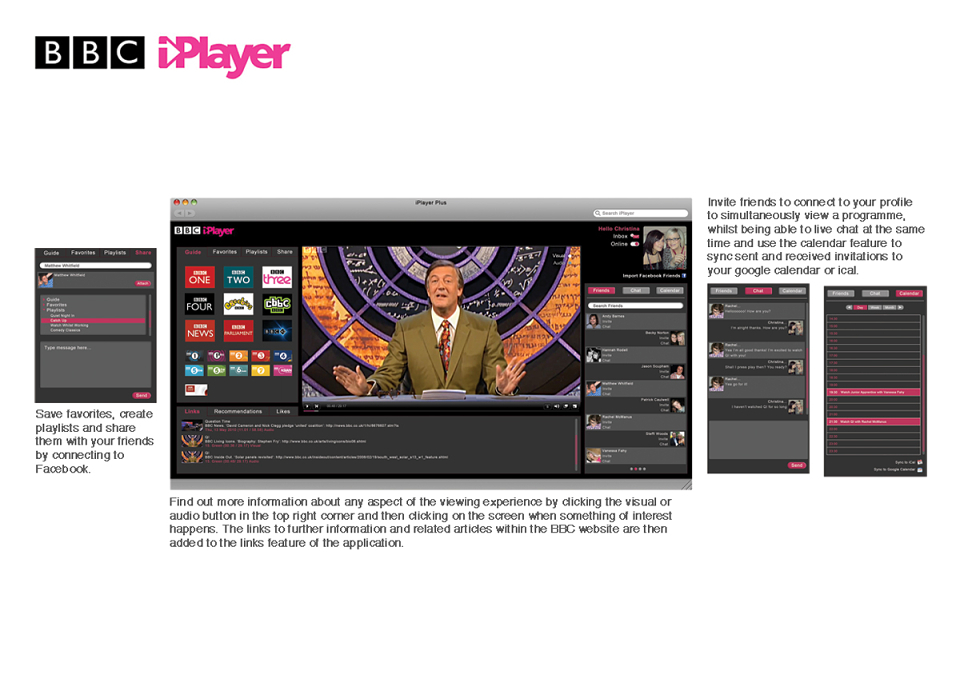Click the Sync to Google Calendar link

click(x=894, y=470)
